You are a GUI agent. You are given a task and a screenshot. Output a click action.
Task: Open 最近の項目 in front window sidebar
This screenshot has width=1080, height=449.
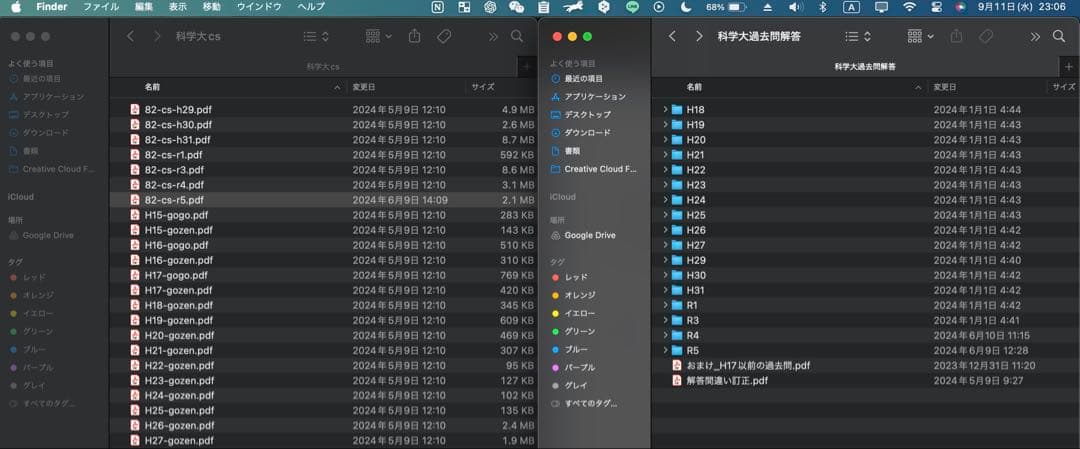click(577, 79)
